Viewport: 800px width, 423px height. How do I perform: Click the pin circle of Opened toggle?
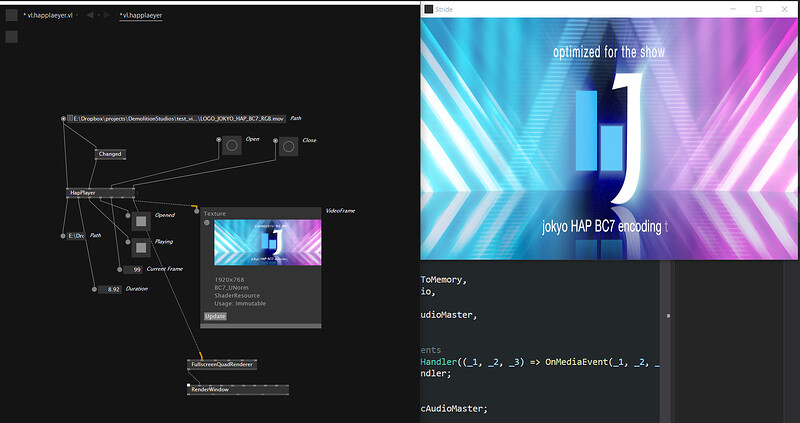pyautogui.click(x=128, y=215)
